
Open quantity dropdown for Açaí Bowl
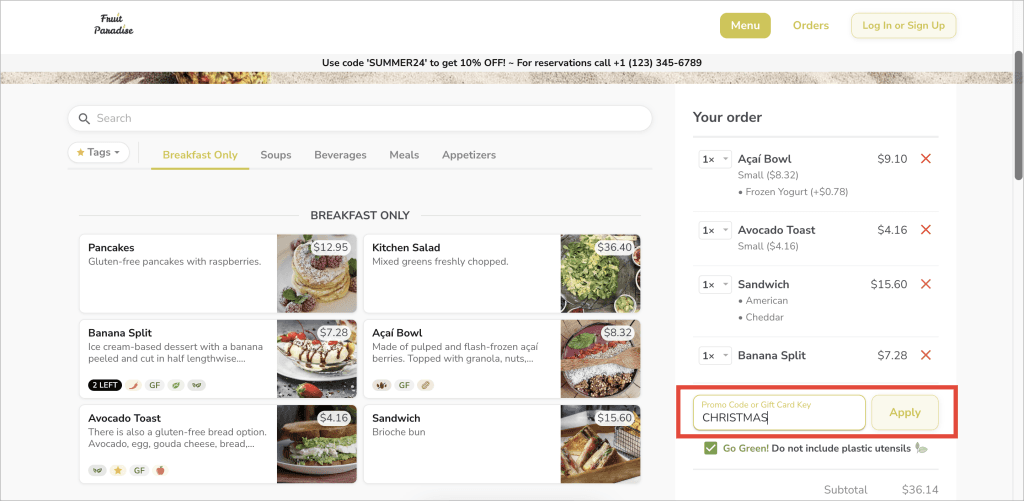[x=714, y=159]
